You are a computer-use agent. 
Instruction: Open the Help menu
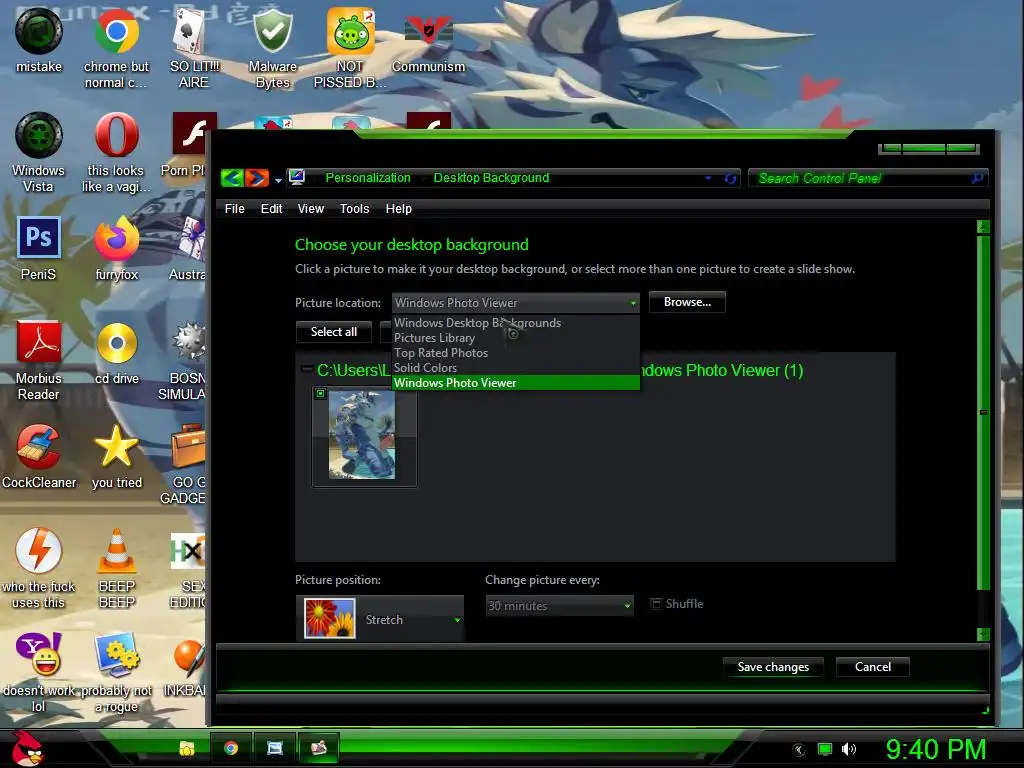pos(398,208)
